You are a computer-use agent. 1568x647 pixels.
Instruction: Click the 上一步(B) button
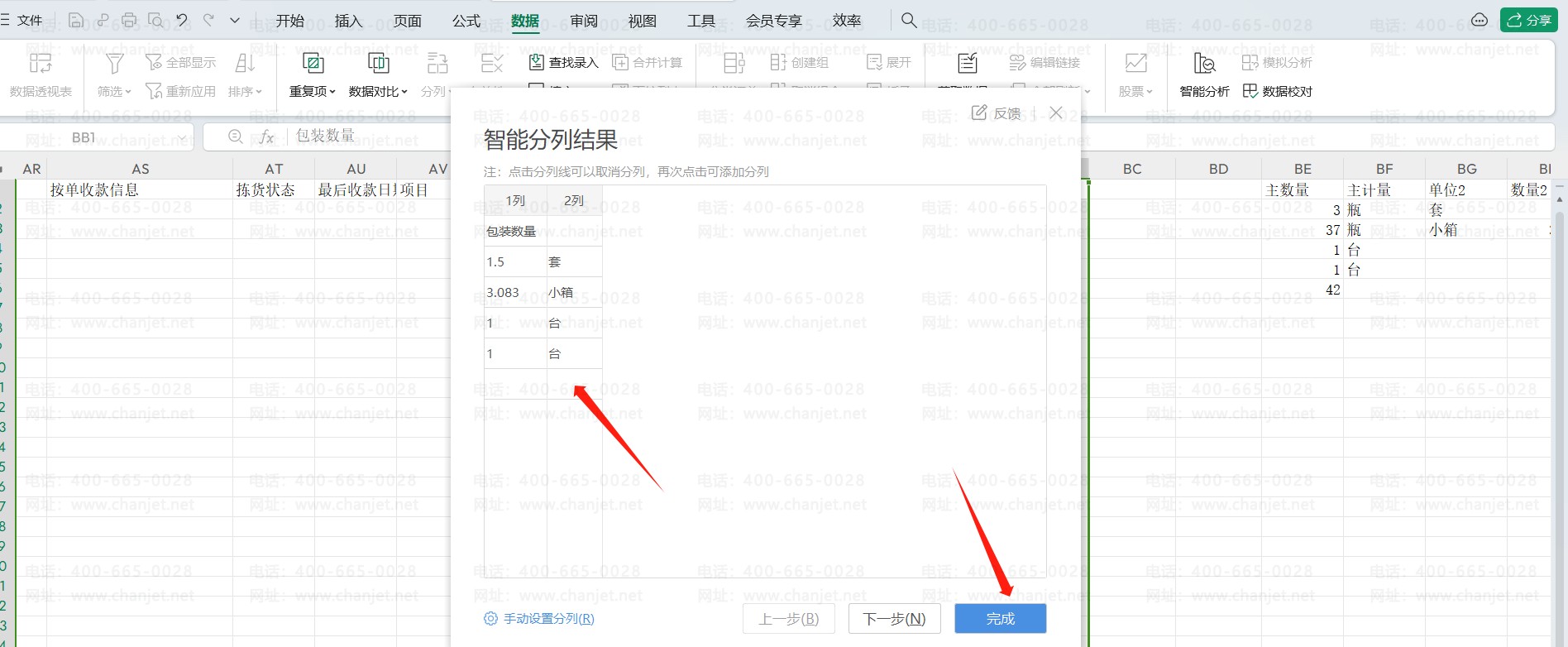coord(789,619)
